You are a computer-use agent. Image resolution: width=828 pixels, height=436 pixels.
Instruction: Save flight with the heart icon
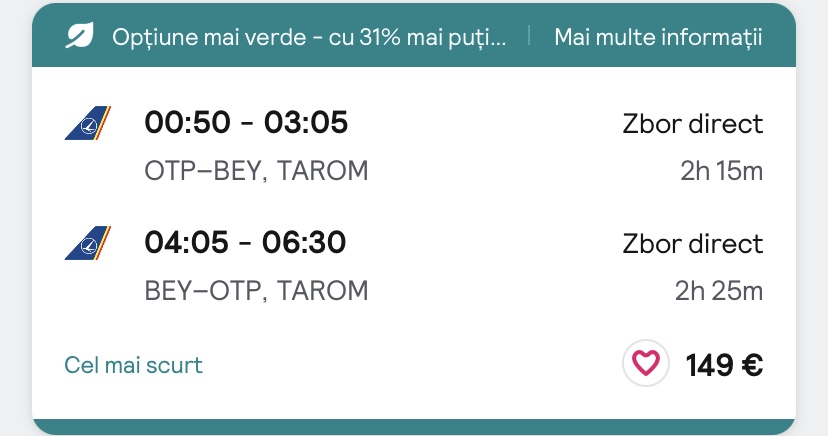(x=646, y=363)
